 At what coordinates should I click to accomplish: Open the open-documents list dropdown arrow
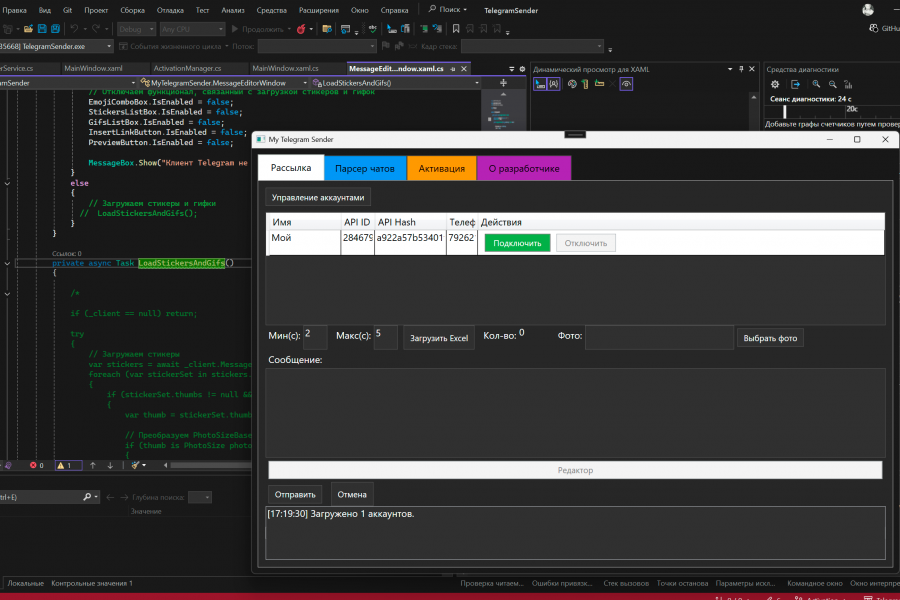coord(511,69)
